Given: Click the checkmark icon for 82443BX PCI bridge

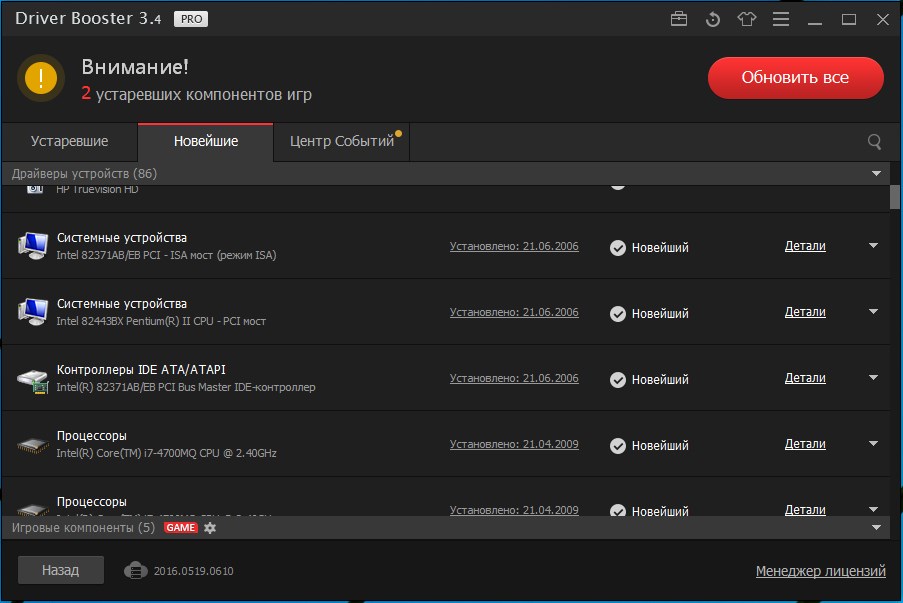Looking at the screenshot, I should 618,314.
